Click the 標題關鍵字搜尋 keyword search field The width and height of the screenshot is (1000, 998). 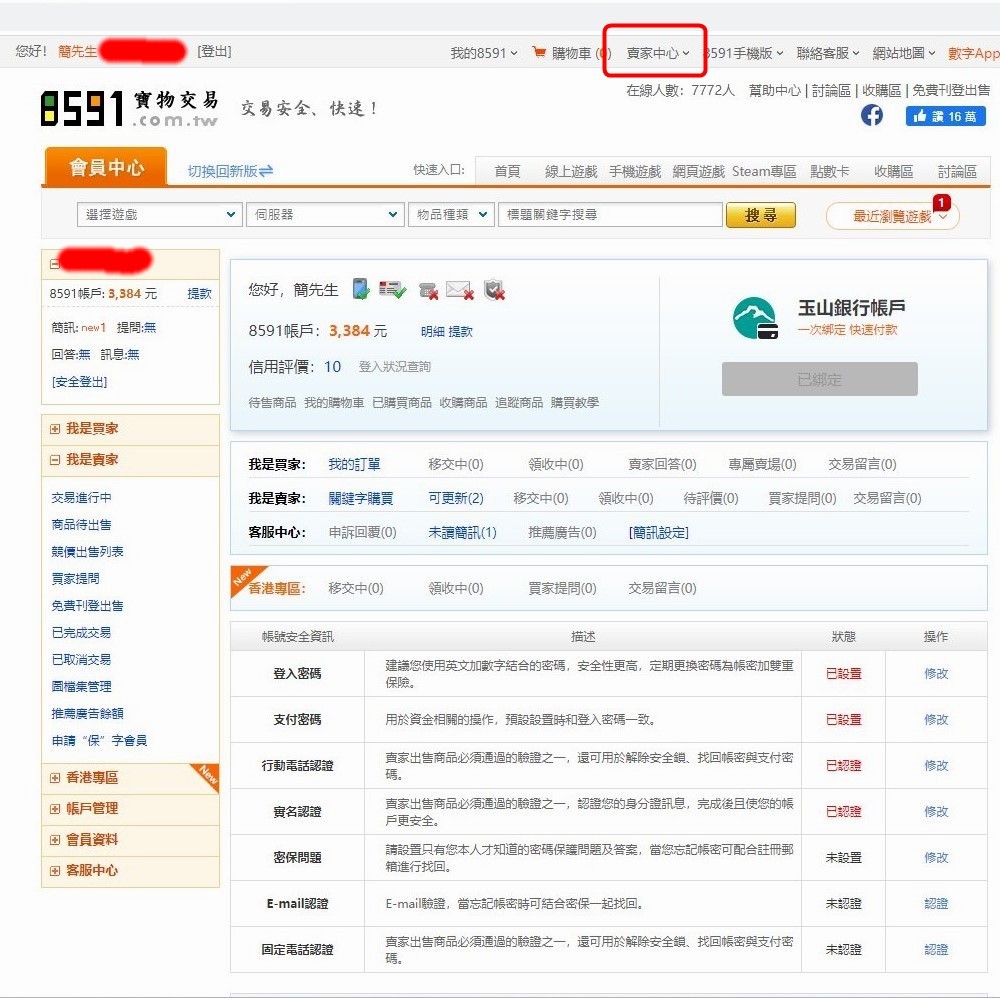pos(610,215)
